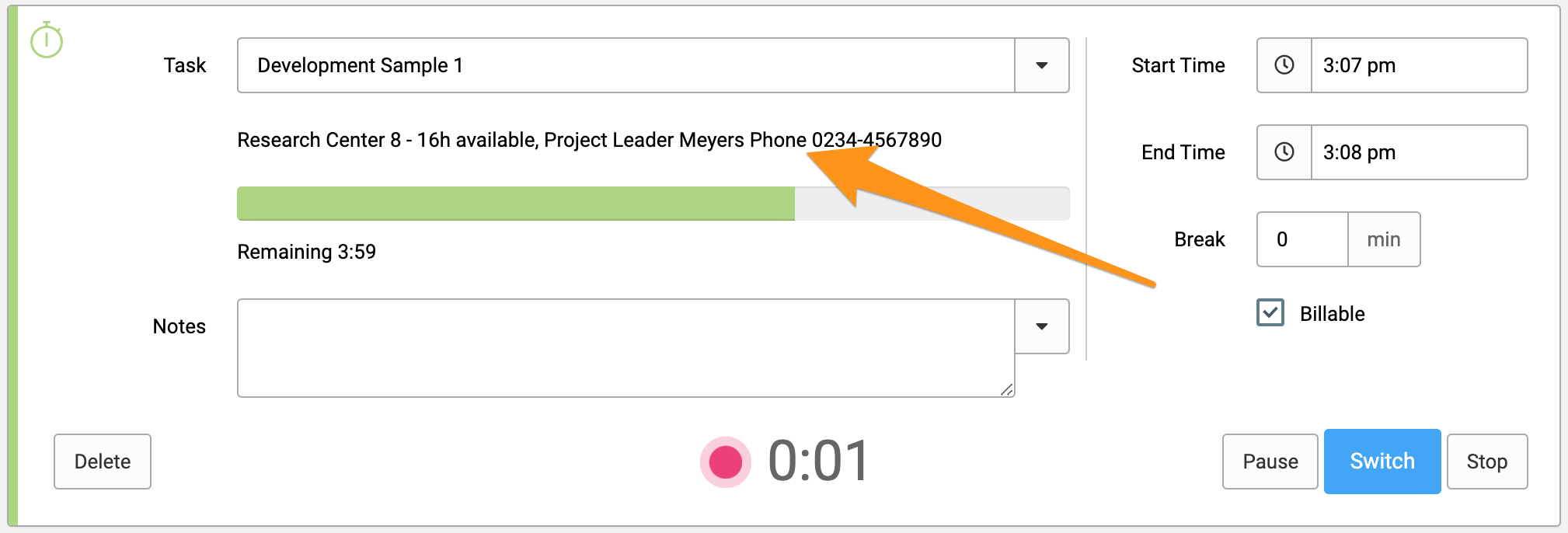
Task: Click the green stopwatch icon
Action: tap(47, 40)
